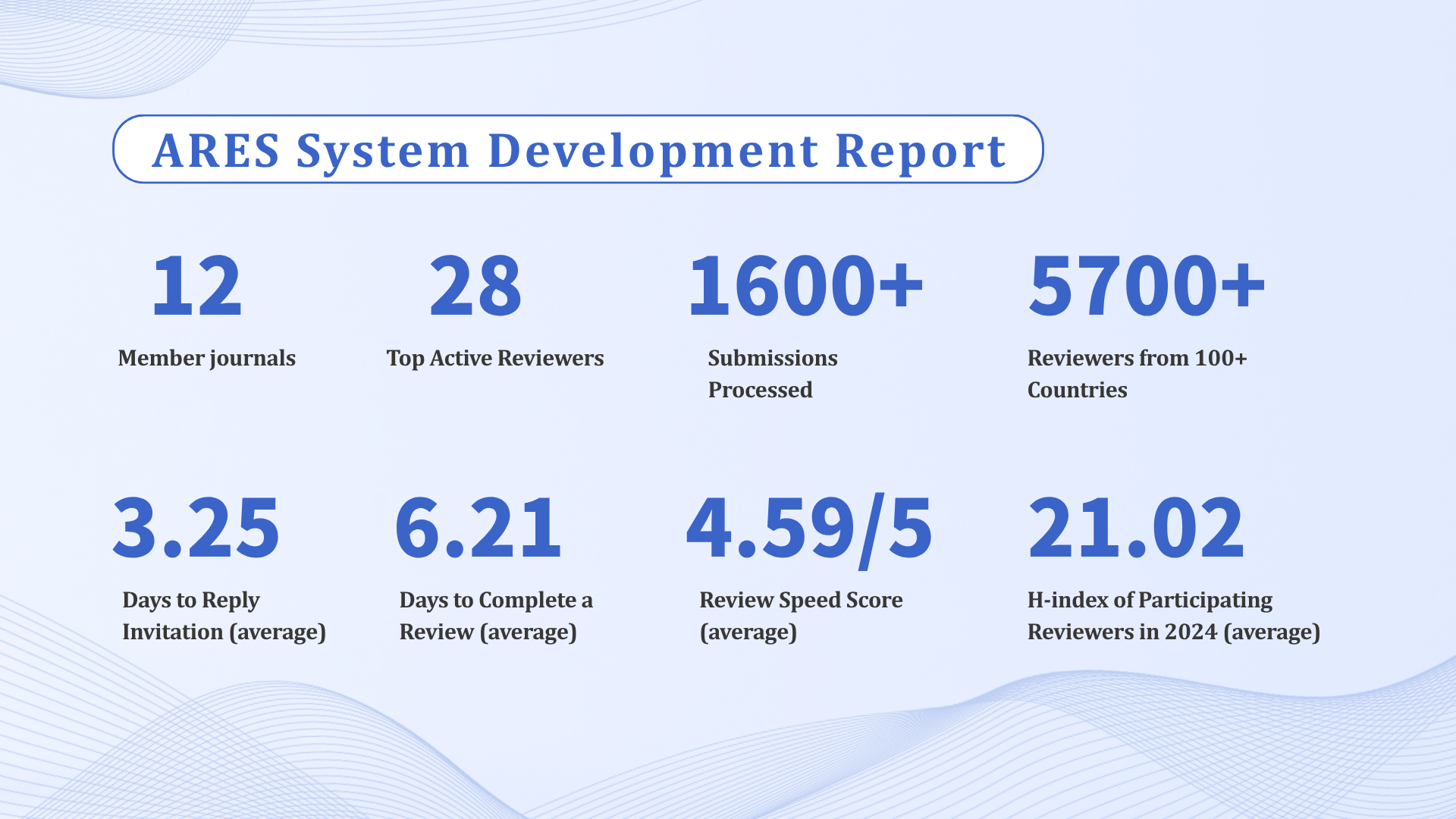Click the 'Member journals' label

[x=206, y=358]
